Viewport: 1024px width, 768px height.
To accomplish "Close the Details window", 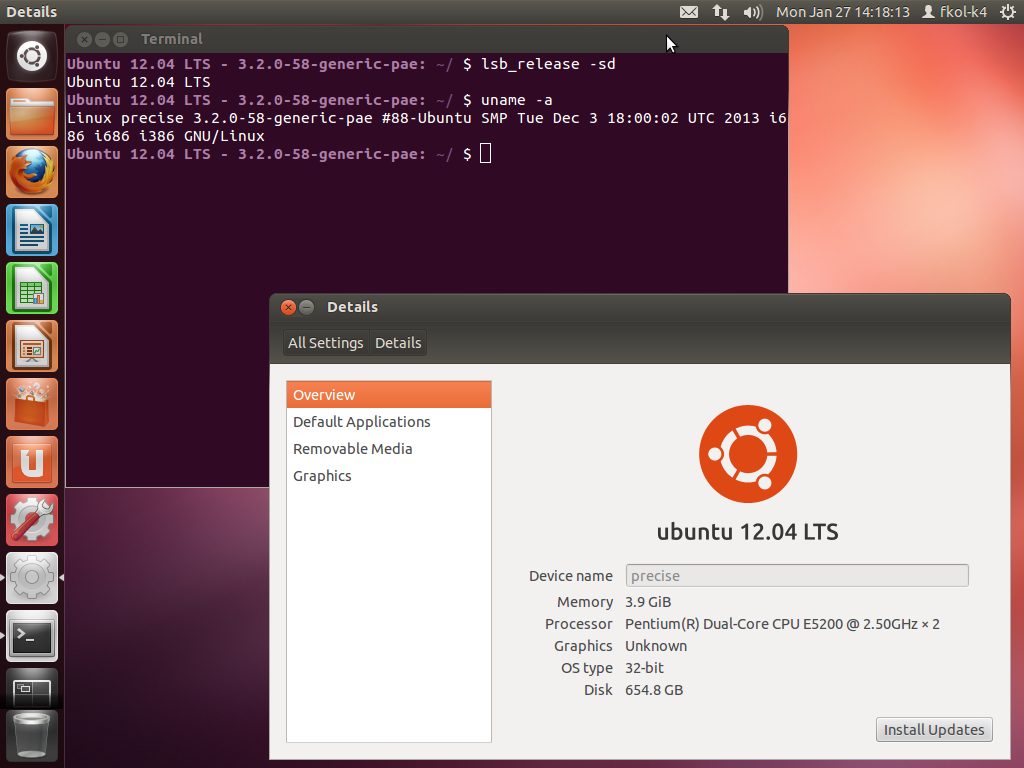I will (x=288, y=308).
